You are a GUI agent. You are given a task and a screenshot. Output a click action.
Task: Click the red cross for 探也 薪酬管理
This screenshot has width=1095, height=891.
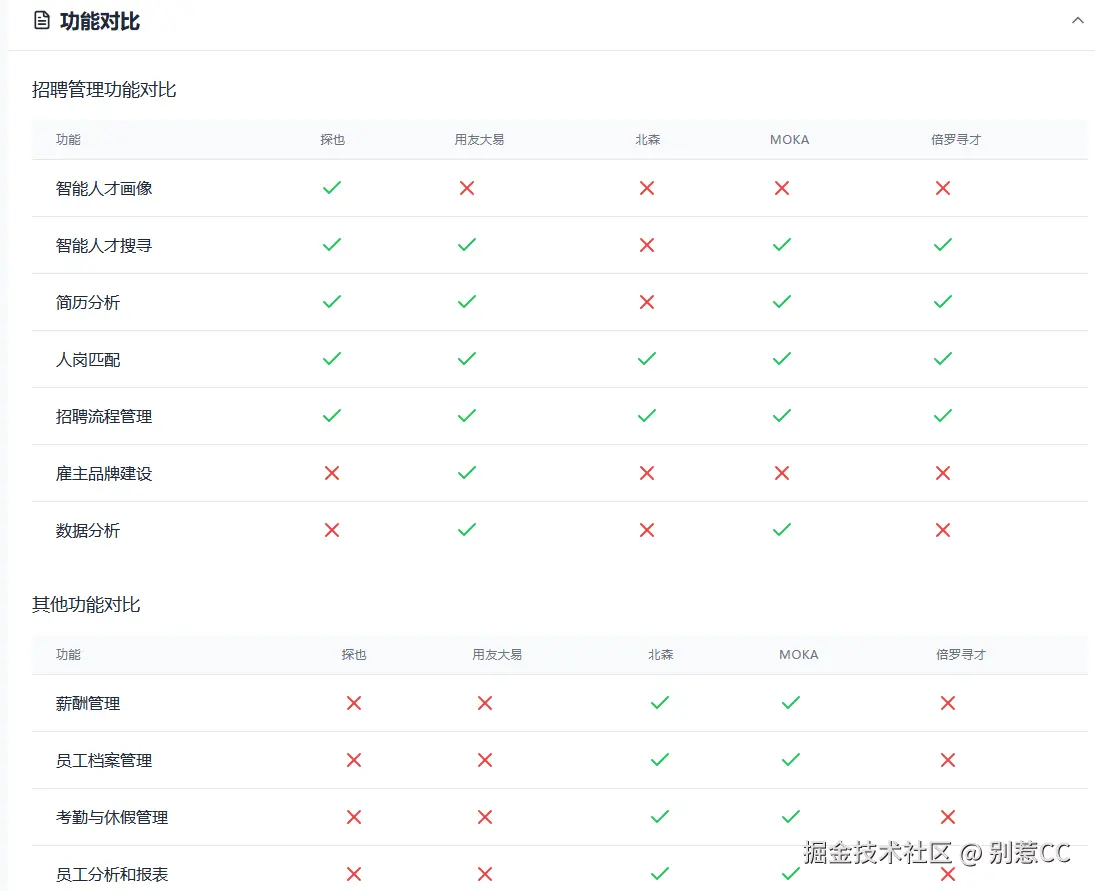(x=354, y=703)
